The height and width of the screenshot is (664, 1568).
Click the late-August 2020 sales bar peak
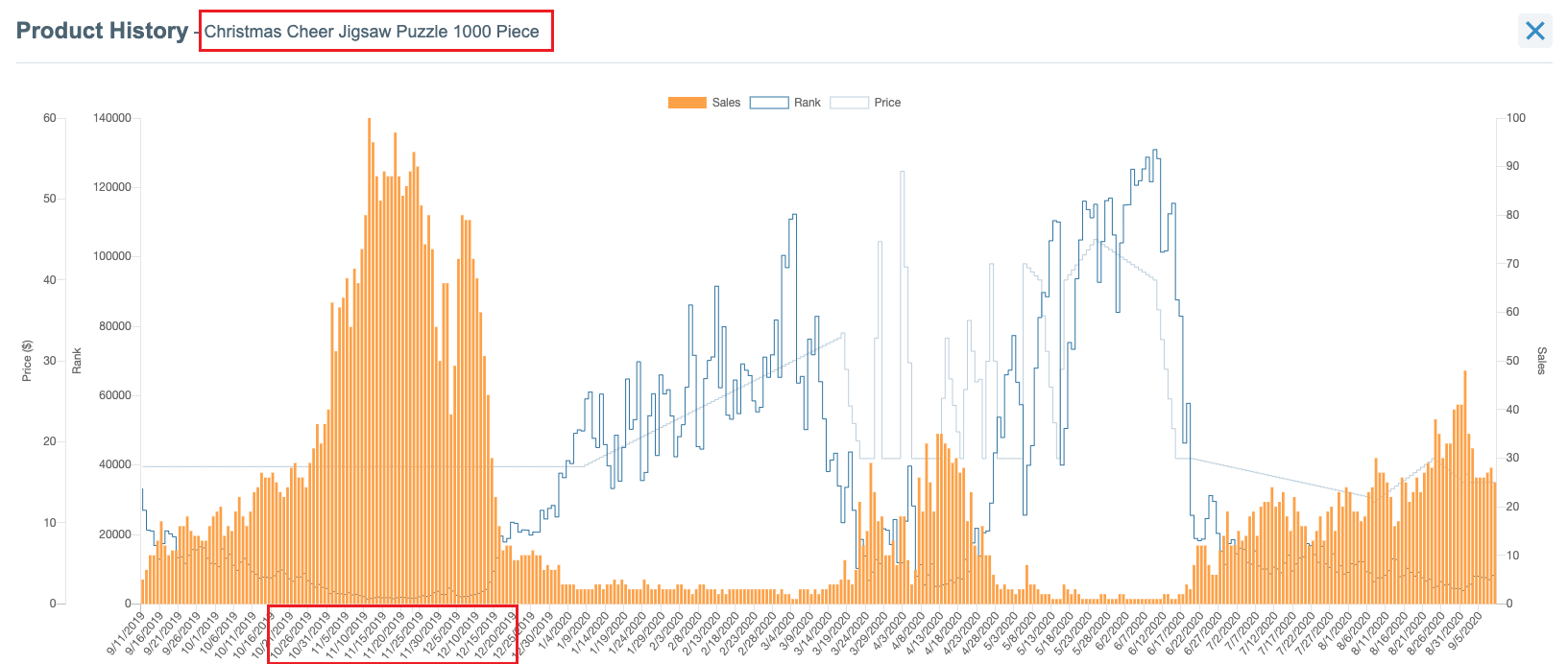point(1464,432)
